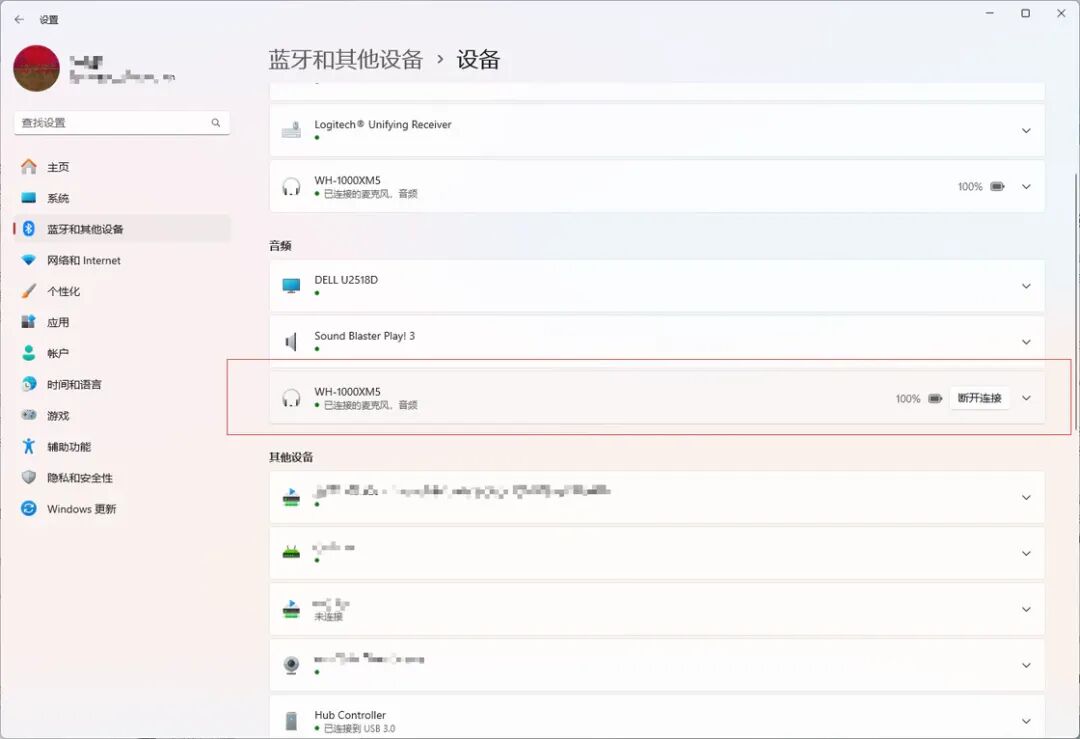
Task: Expand the Sound Blaster Play! 3 entry
Action: coord(1026,342)
